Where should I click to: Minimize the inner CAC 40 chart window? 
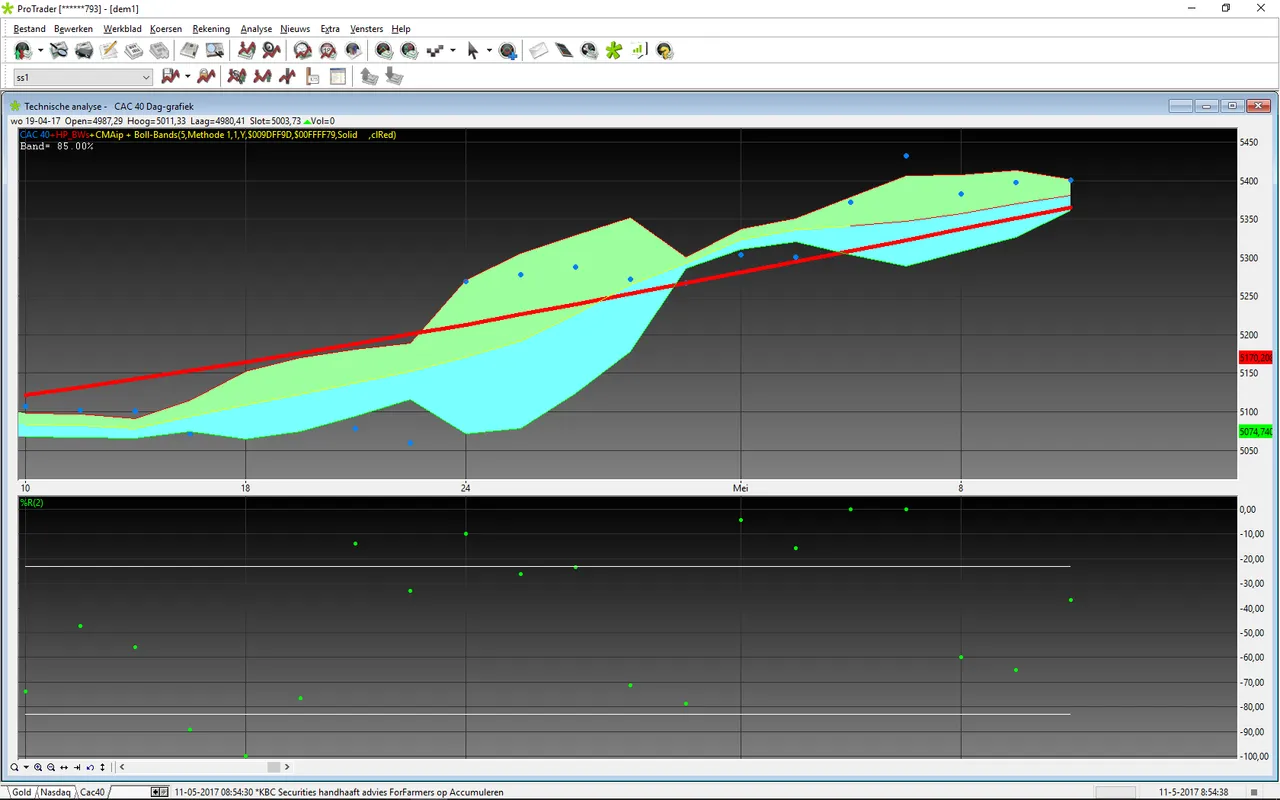[1207, 106]
